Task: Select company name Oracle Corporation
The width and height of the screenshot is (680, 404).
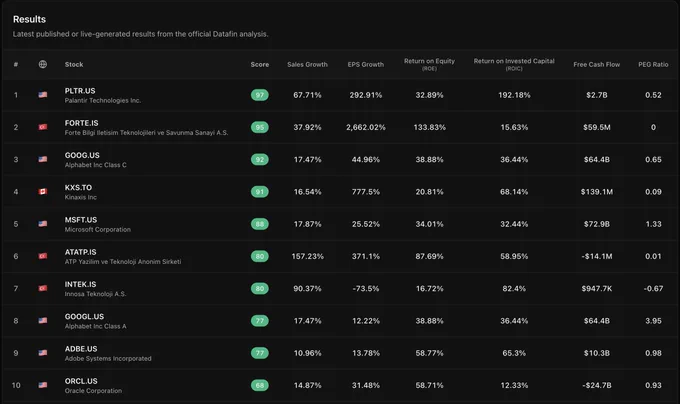Action: pos(93,391)
